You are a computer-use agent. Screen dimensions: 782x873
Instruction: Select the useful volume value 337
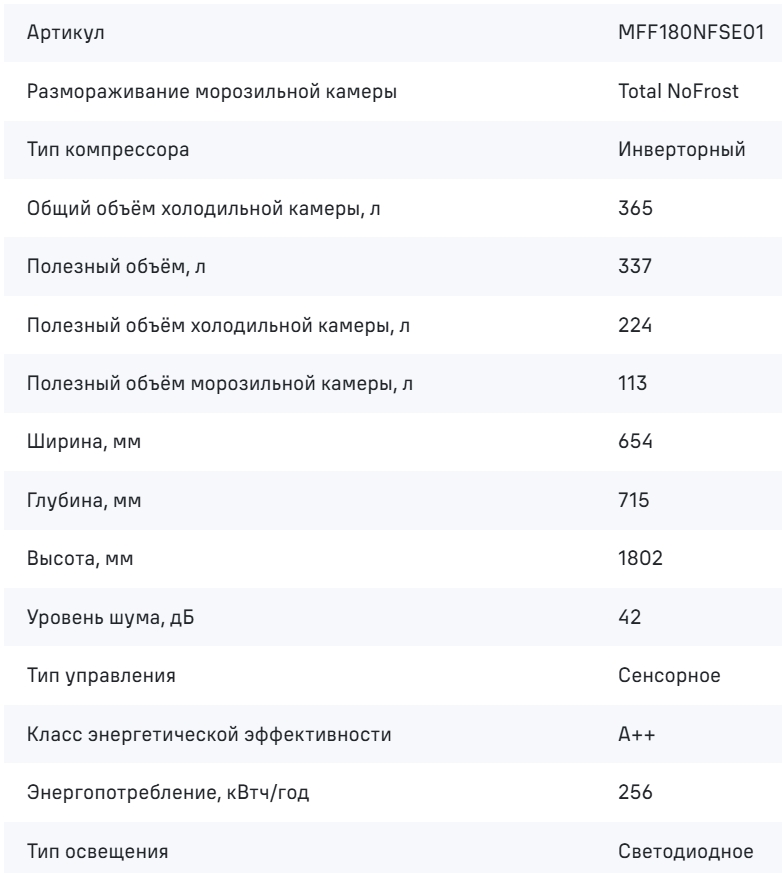pos(635,266)
